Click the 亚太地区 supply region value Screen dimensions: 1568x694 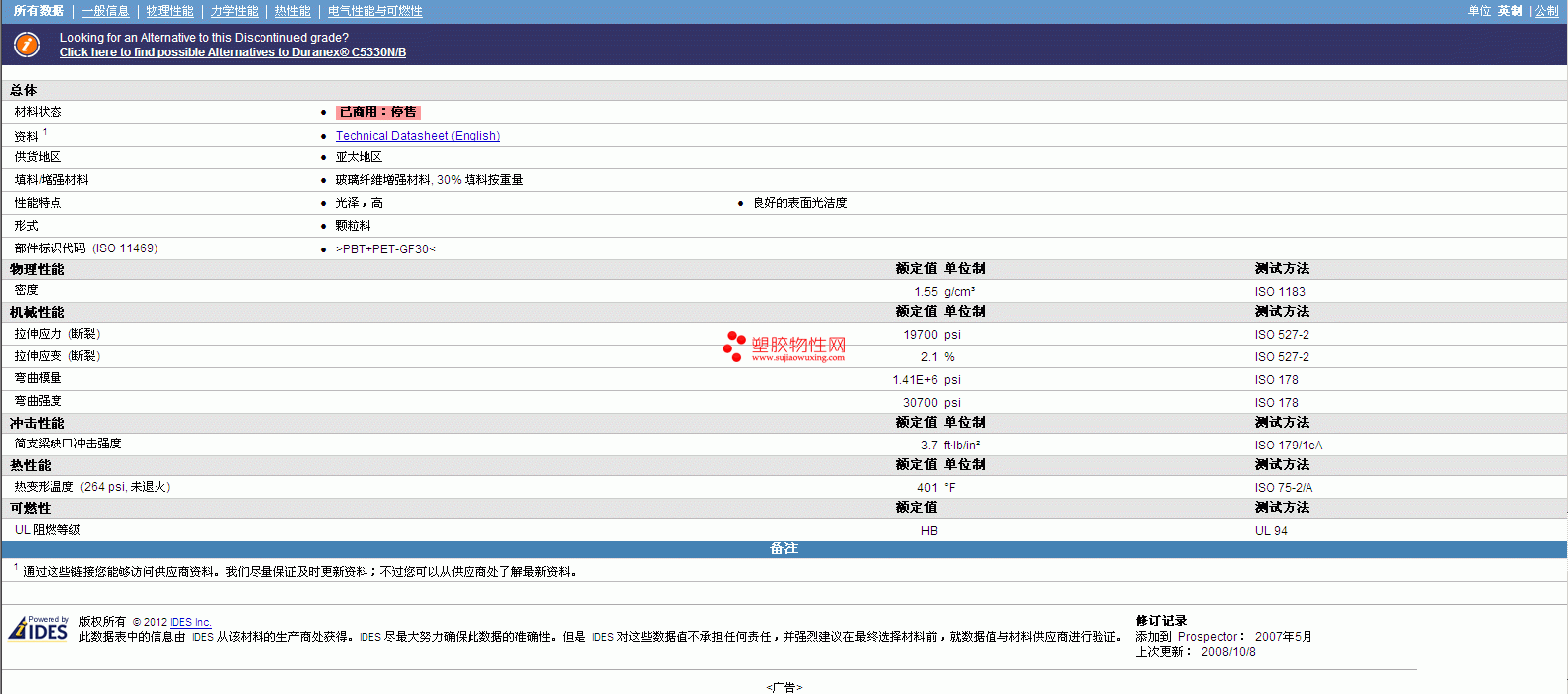pyautogui.click(x=359, y=157)
